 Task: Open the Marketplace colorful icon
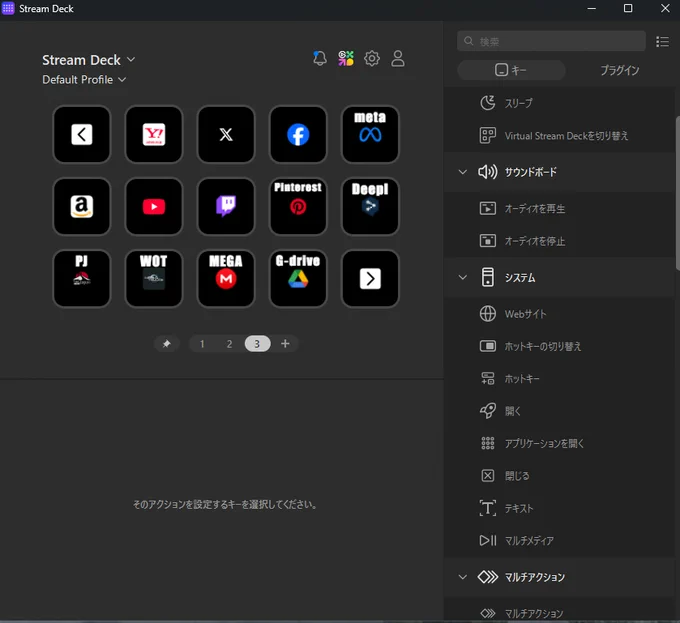pos(346,58)
